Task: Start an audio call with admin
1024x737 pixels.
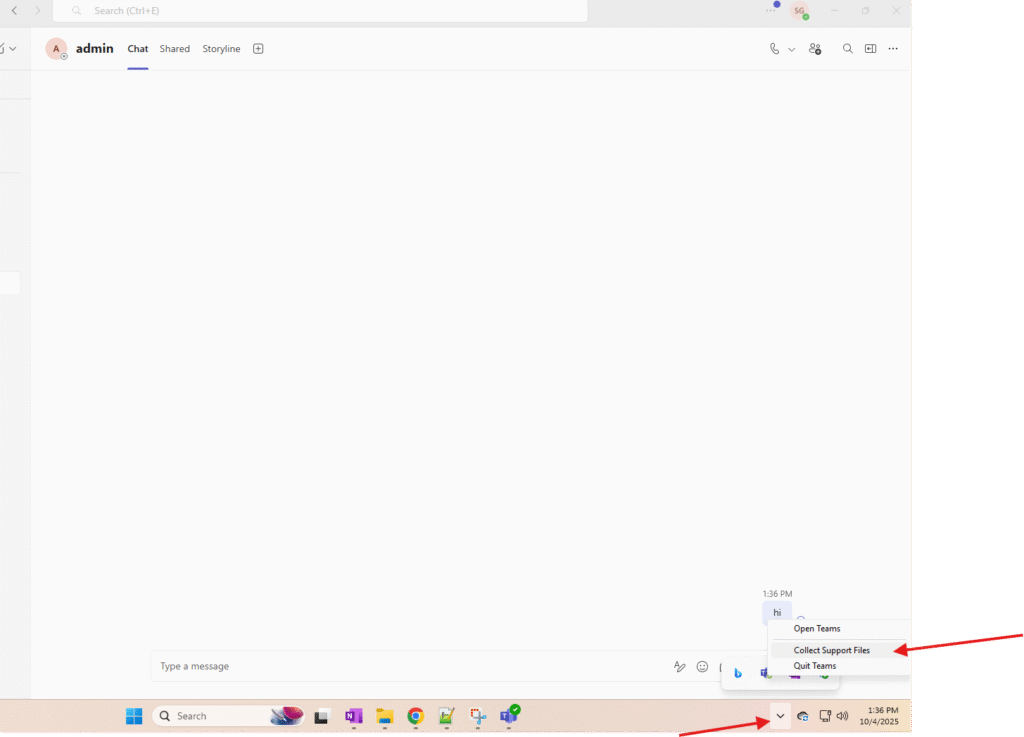Action: [x=774, y=49]
